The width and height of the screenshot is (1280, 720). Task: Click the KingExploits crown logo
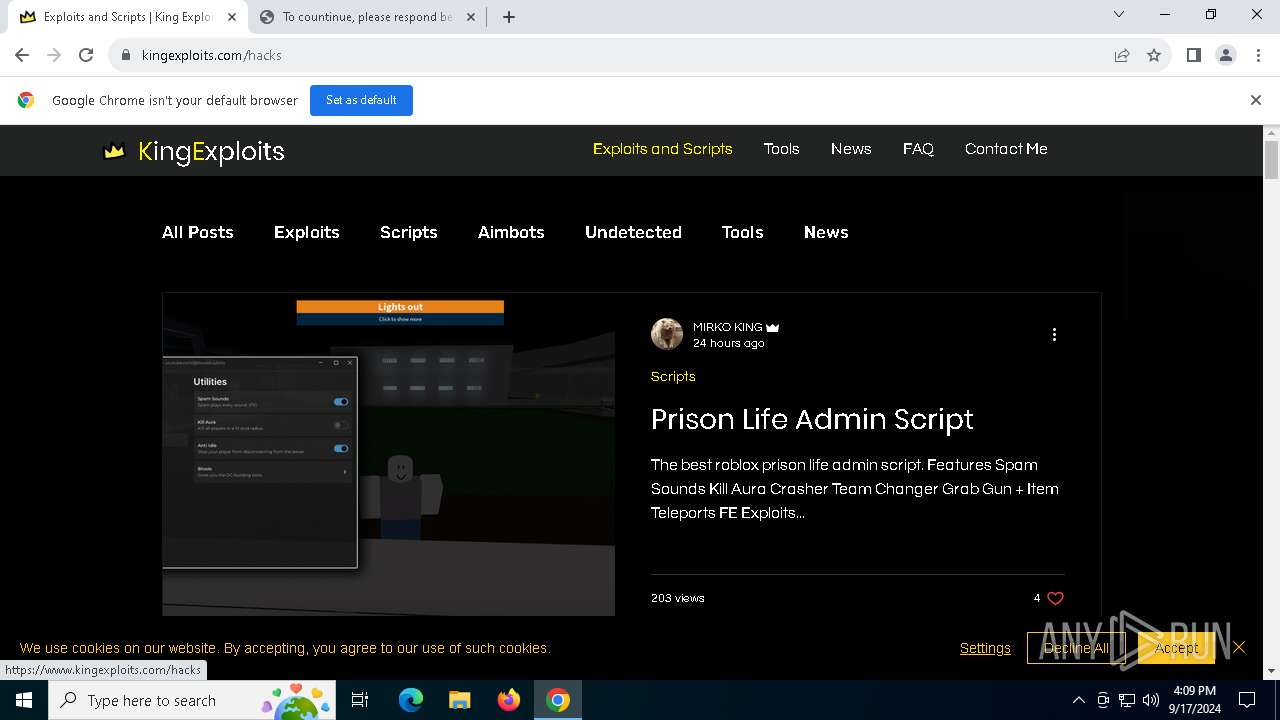114,151
